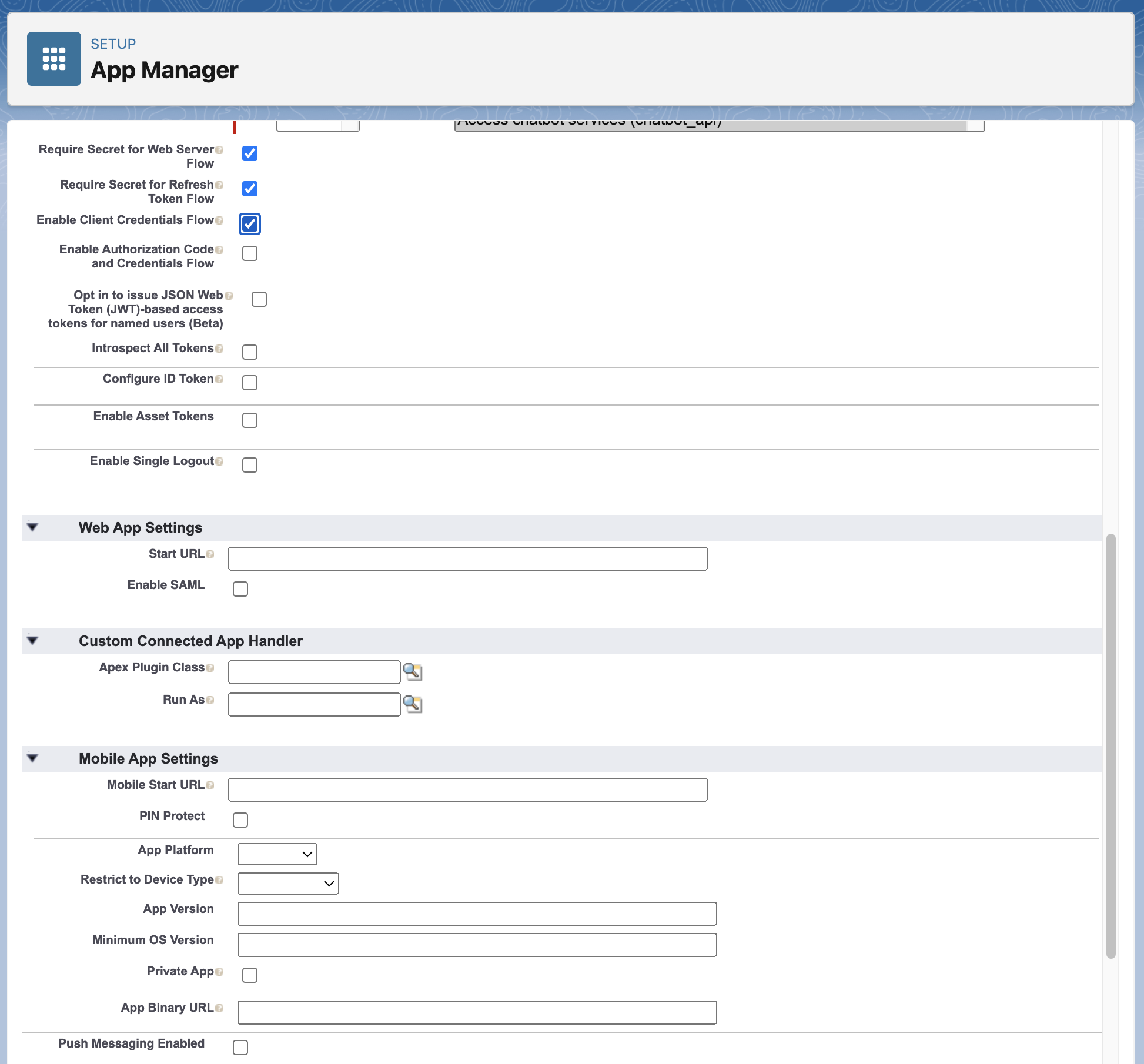
Task: Click help icon next to Start URL
Action: point(210,554)
